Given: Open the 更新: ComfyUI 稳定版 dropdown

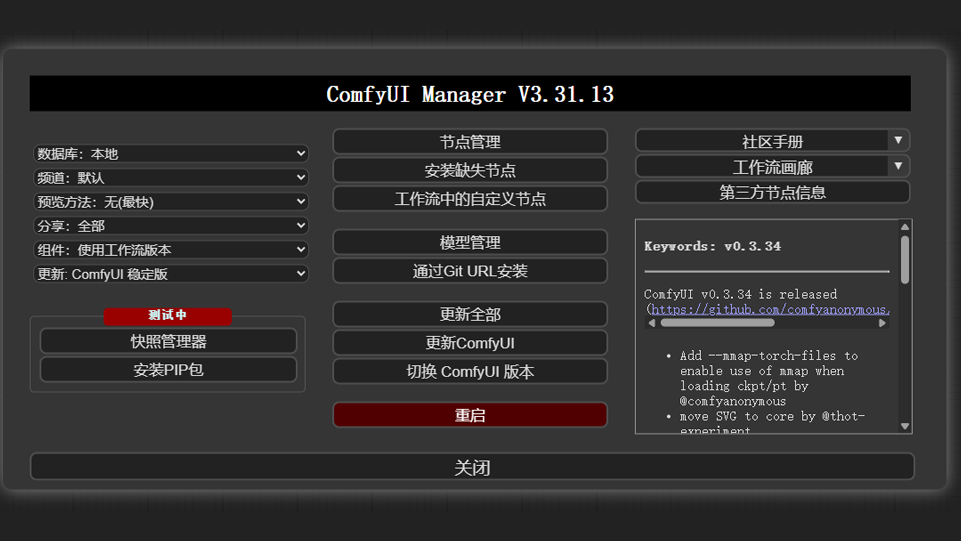Looking at the screenshot, I should pyautogui.click(x=170, y=274).
